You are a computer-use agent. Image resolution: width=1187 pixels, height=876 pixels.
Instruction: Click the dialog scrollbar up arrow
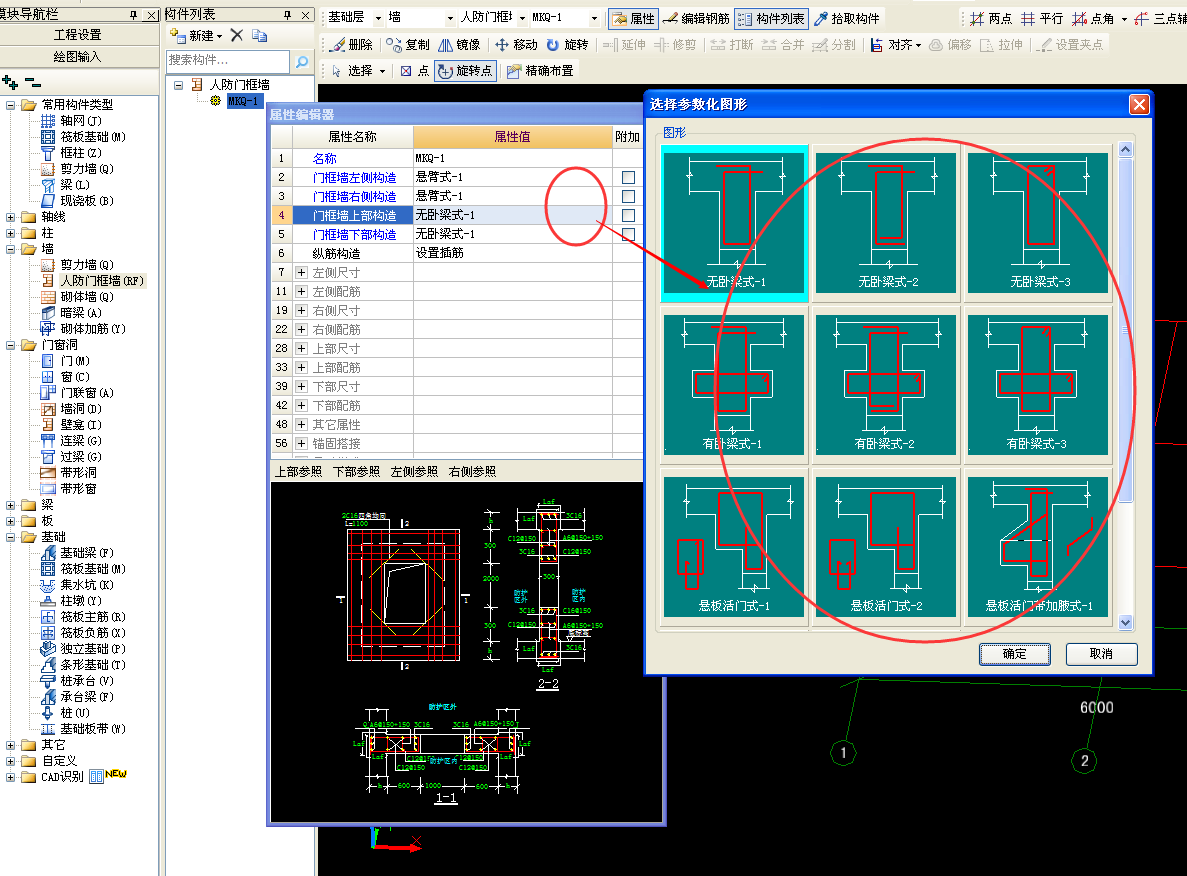(x=1126, y=150)
